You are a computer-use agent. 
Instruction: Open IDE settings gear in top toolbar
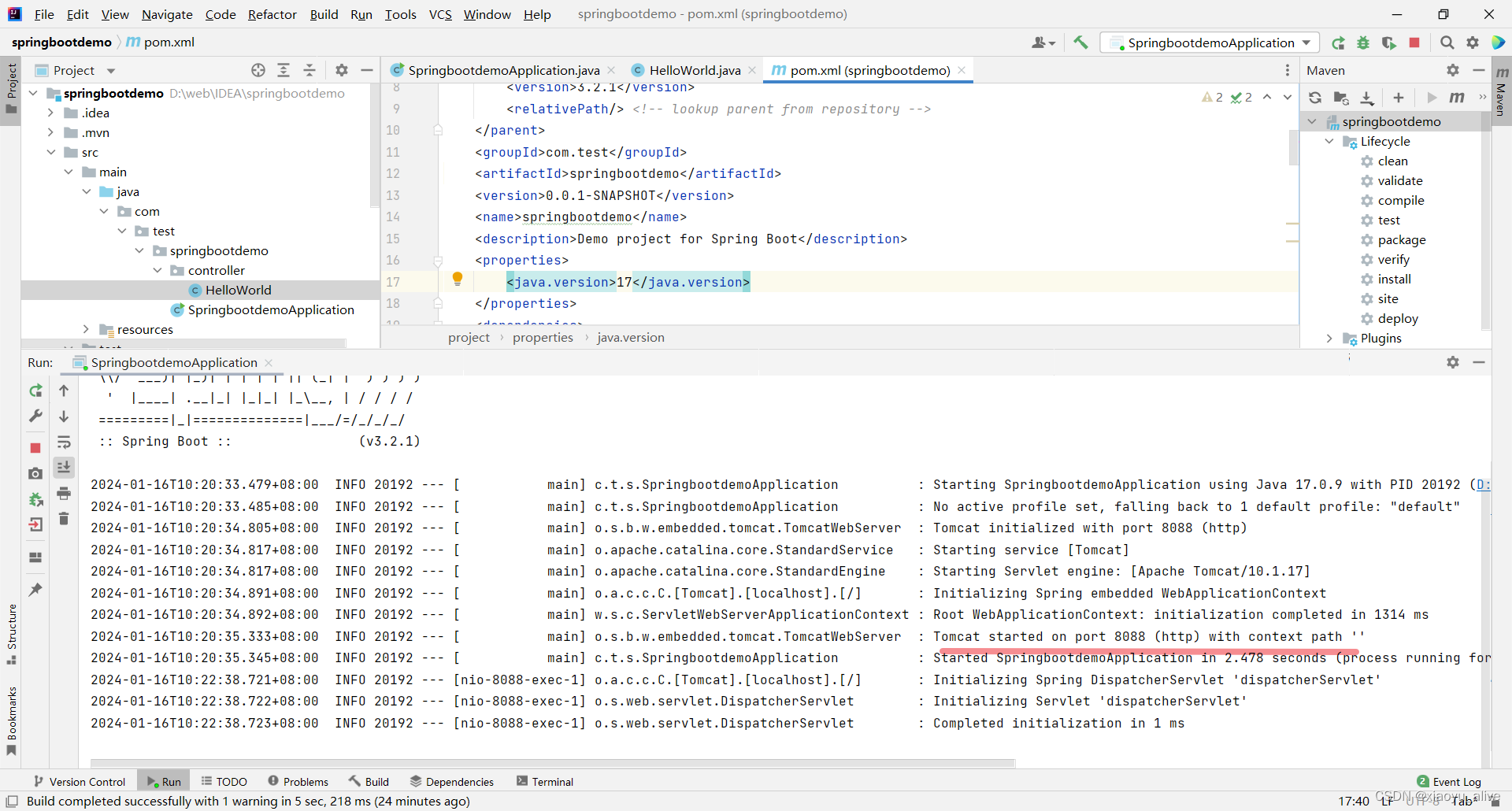[x=1473, y=43]
